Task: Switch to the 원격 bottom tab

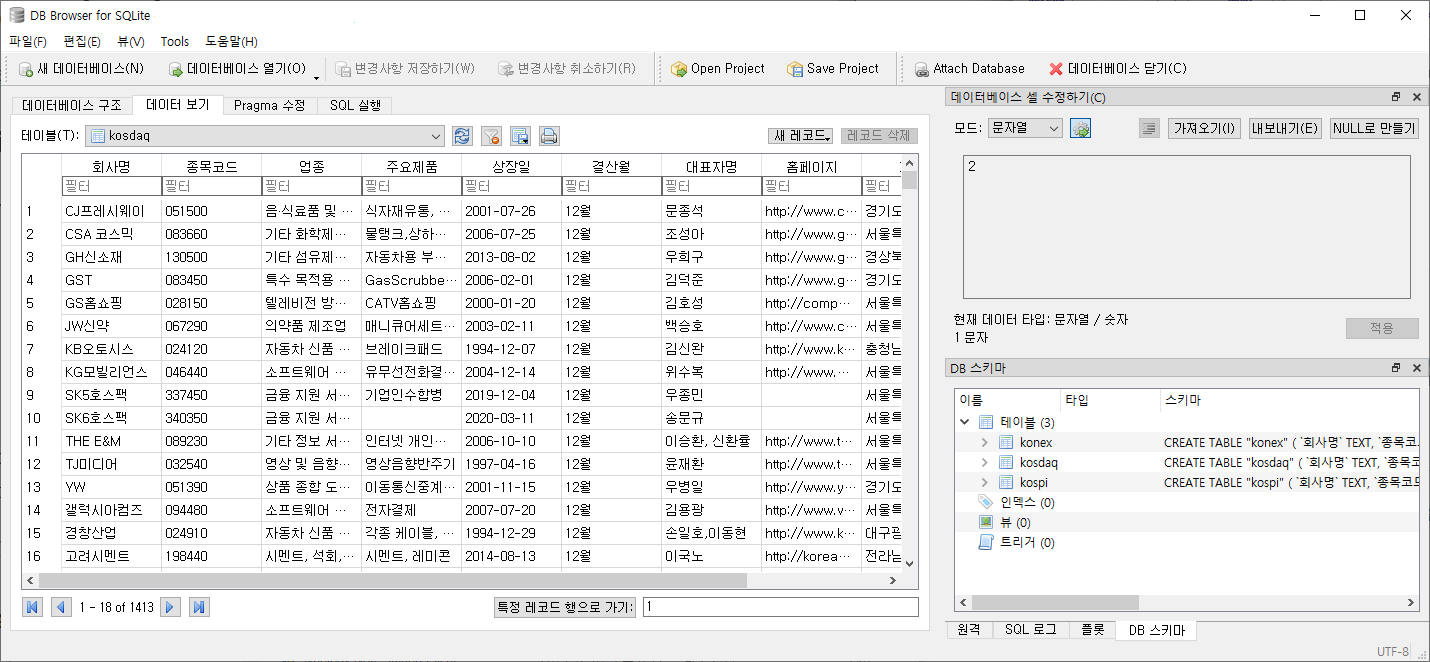Action: (x=969, y=630)
